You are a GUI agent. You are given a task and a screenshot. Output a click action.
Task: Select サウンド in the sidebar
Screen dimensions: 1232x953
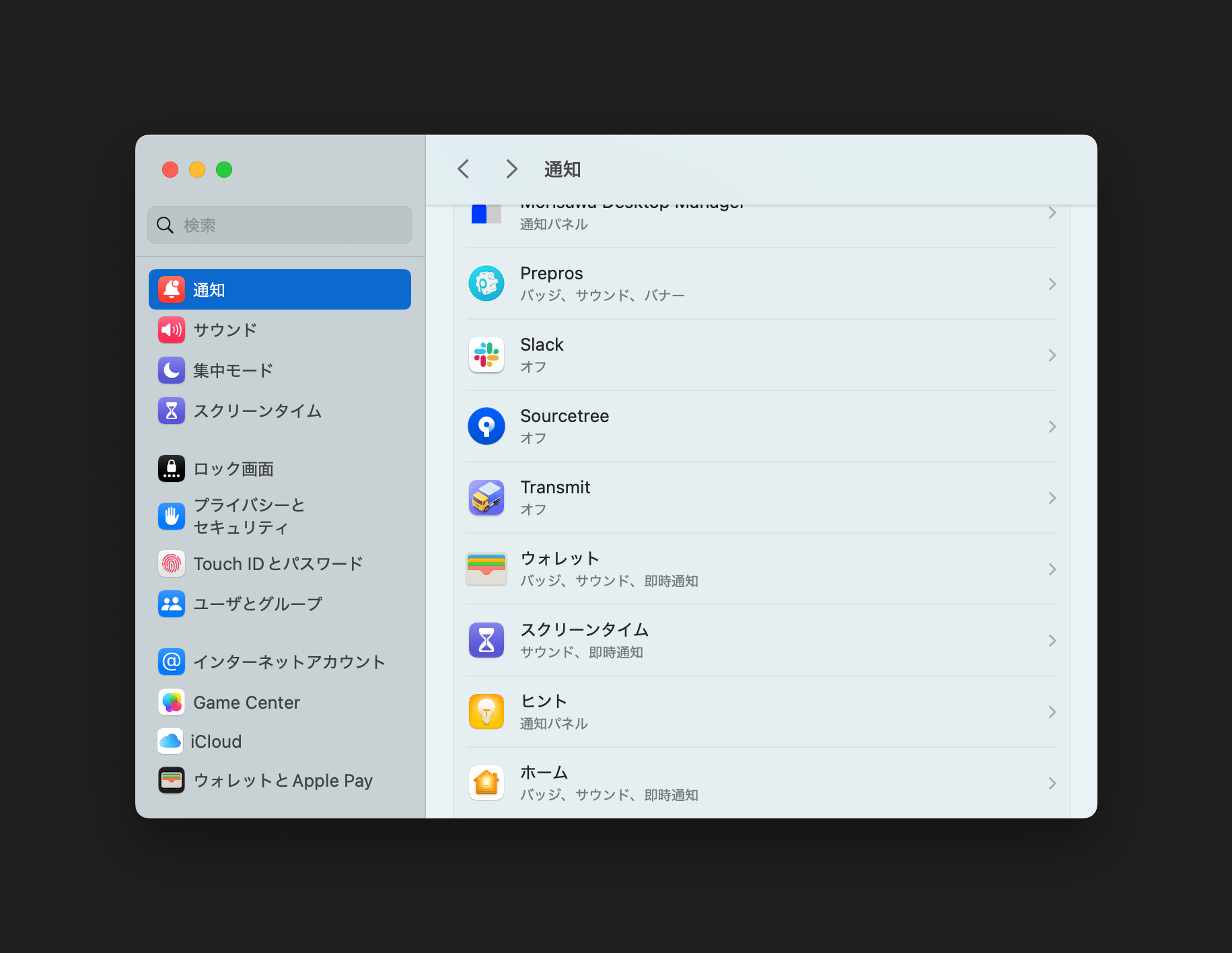280,330
